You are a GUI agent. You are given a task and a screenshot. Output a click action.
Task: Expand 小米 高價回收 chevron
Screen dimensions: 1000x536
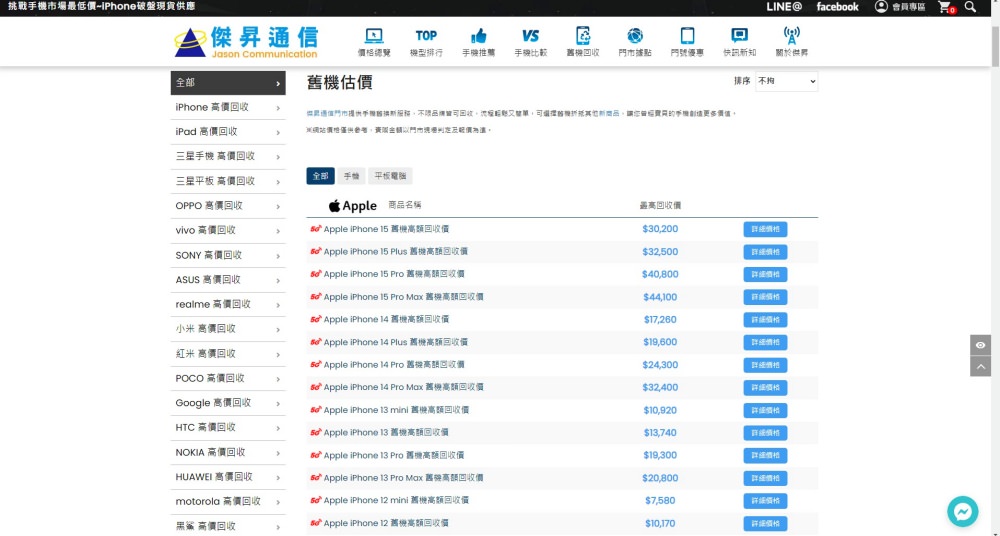pos(278,329)
